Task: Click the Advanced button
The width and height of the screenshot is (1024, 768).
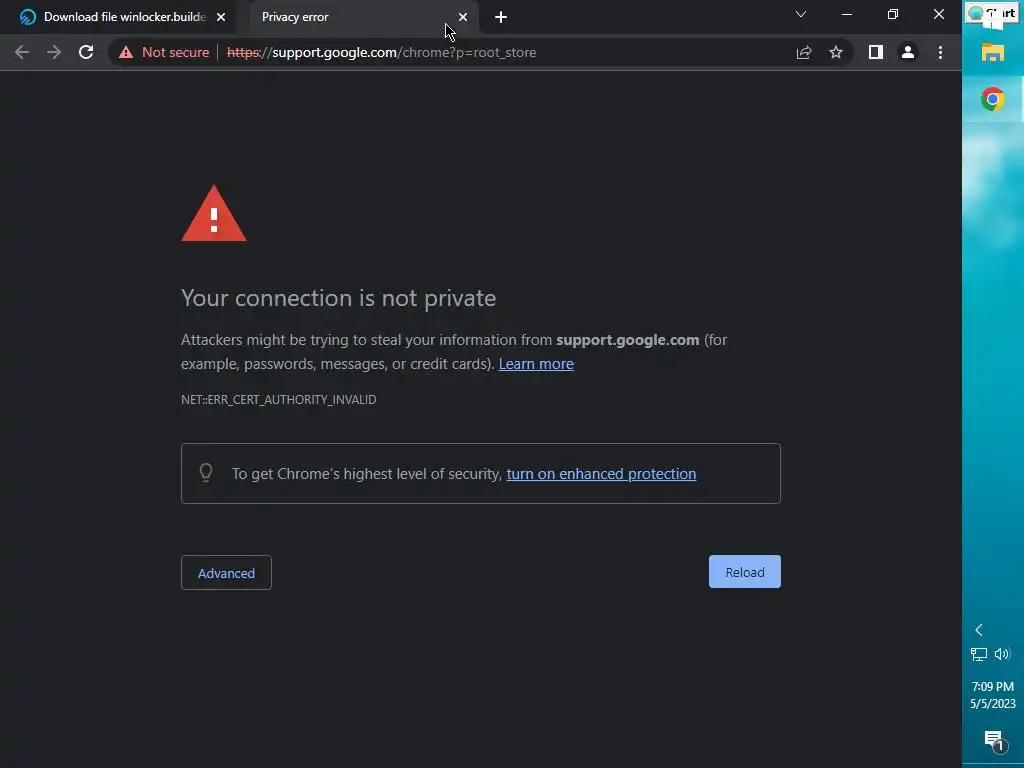Action: tap(226, 573)
